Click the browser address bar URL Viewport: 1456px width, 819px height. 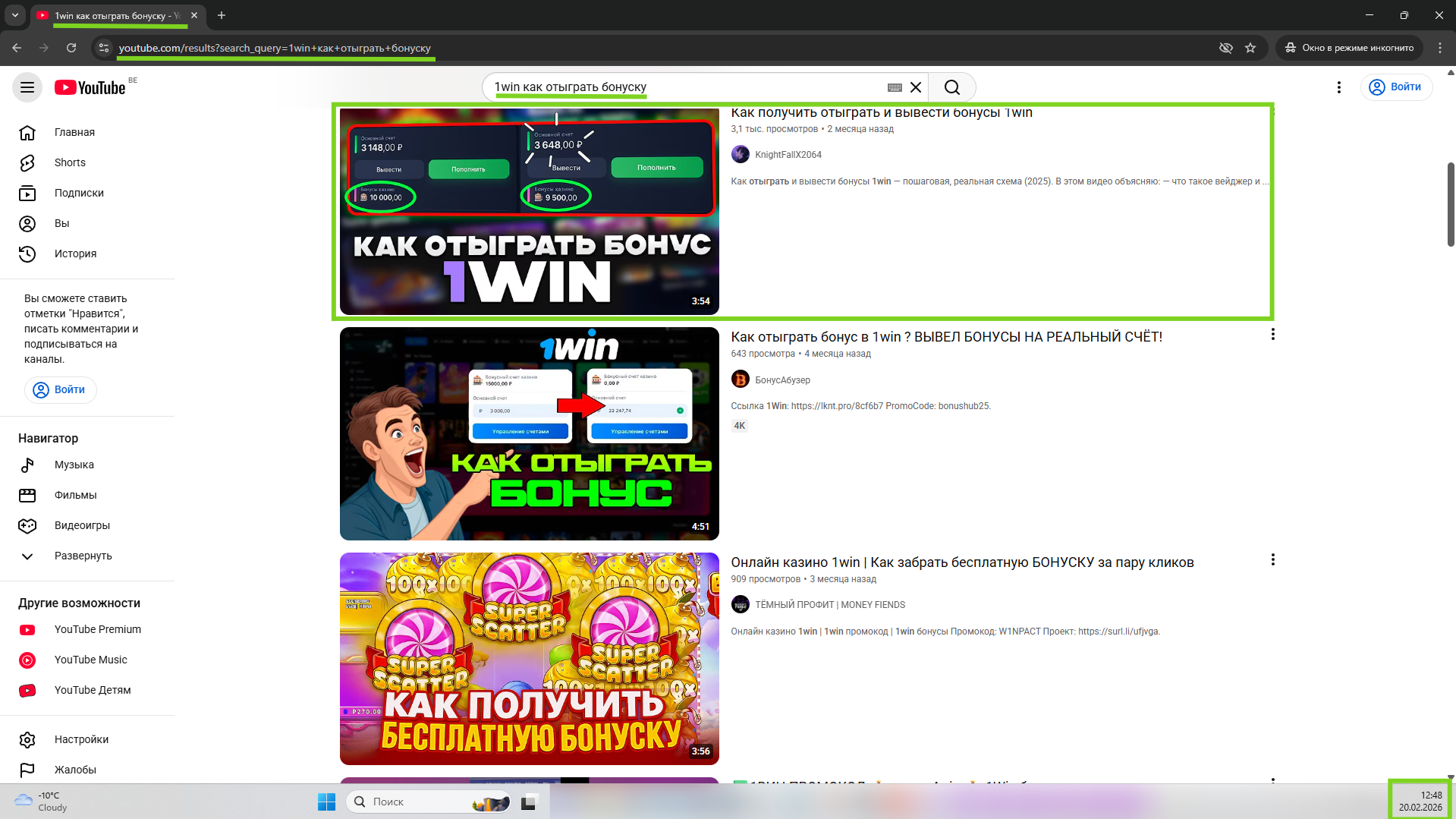pyautogui.click(x=275, y=48)
